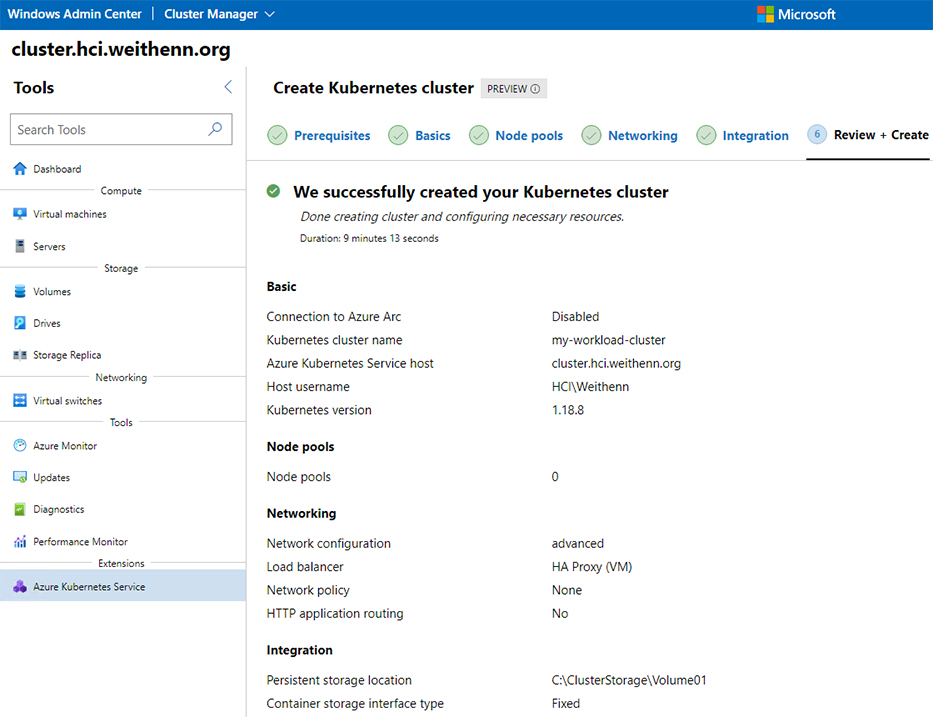Screen dimensions: 933x717
Task: Click the Basics step check icon
Action: pyautogui.click(x=398, y=136)
